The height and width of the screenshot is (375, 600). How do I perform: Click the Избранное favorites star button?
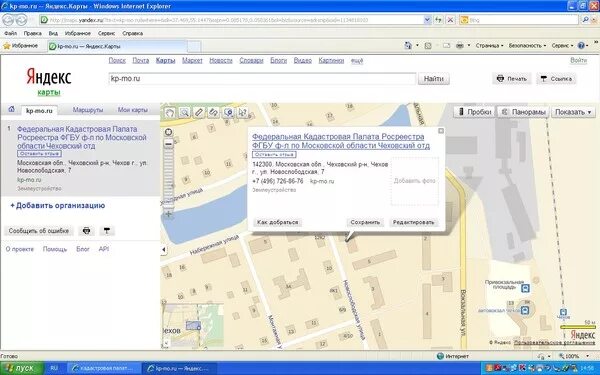[x=21, y=46]
